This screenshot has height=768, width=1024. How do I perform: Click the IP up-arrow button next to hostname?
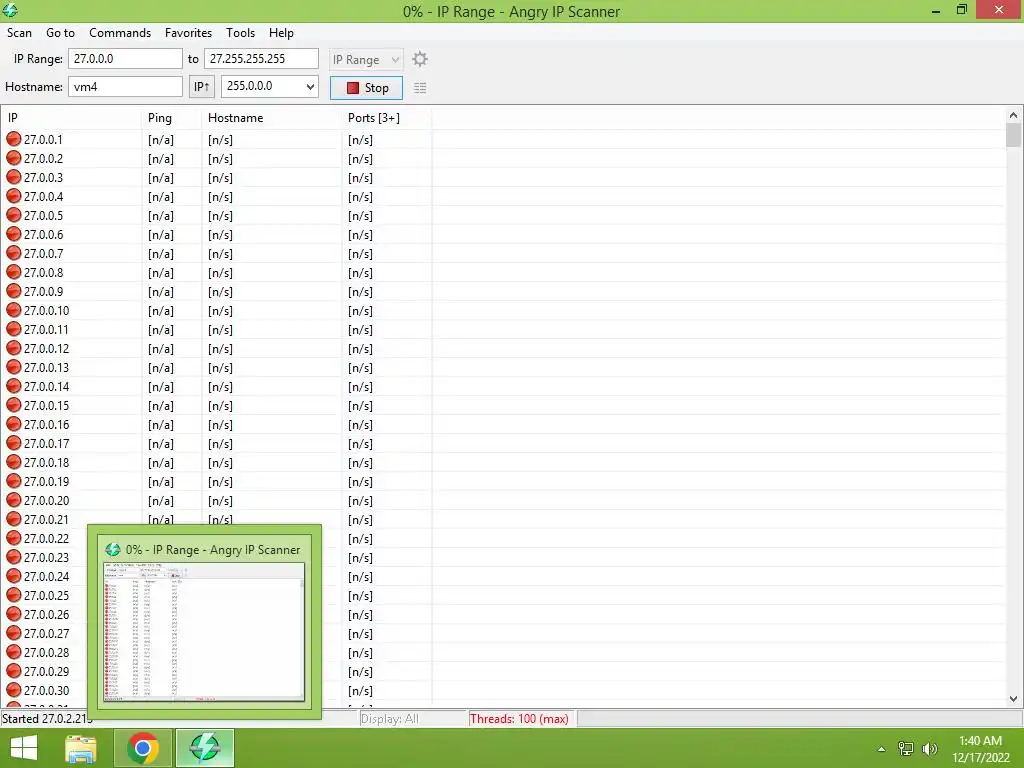click(x=201, y=87)
